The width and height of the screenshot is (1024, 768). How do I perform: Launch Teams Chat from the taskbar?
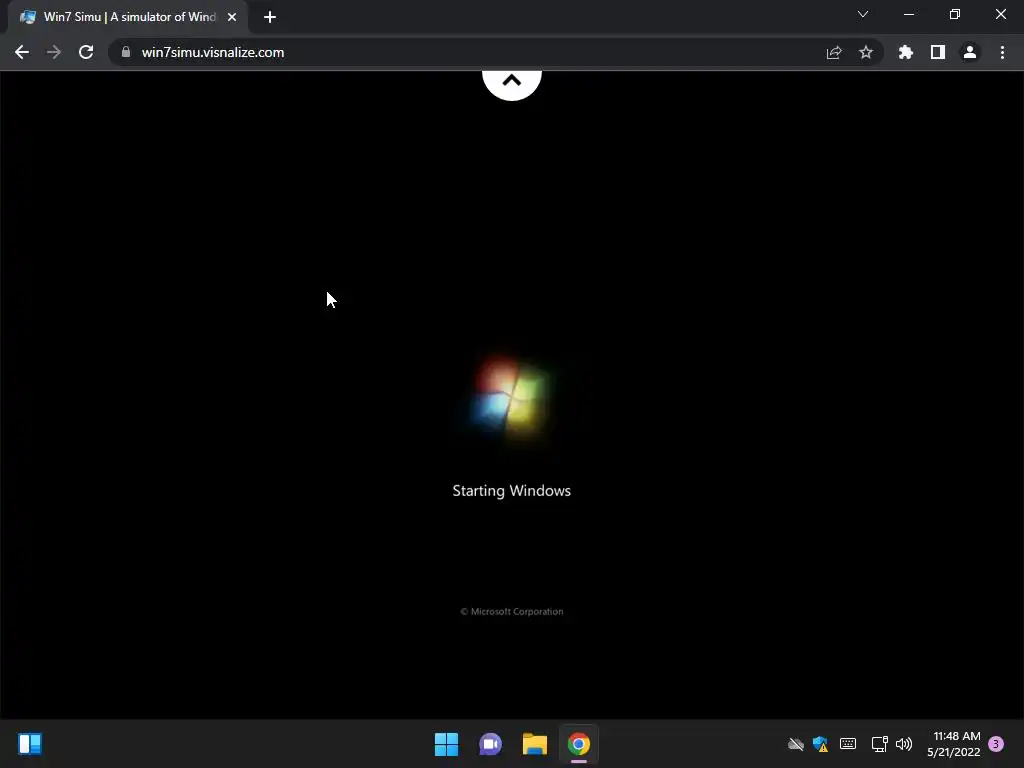point(490,744)
